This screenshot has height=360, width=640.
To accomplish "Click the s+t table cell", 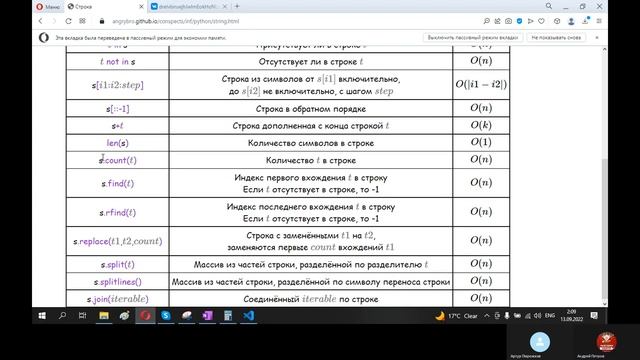I will coord(118,126).
